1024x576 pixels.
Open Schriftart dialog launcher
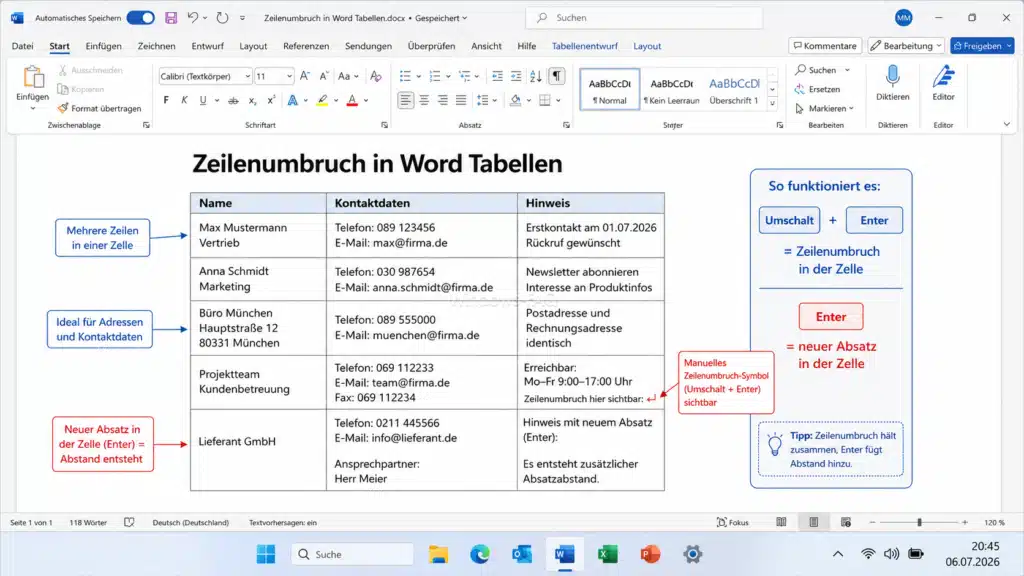coord(384,125)
